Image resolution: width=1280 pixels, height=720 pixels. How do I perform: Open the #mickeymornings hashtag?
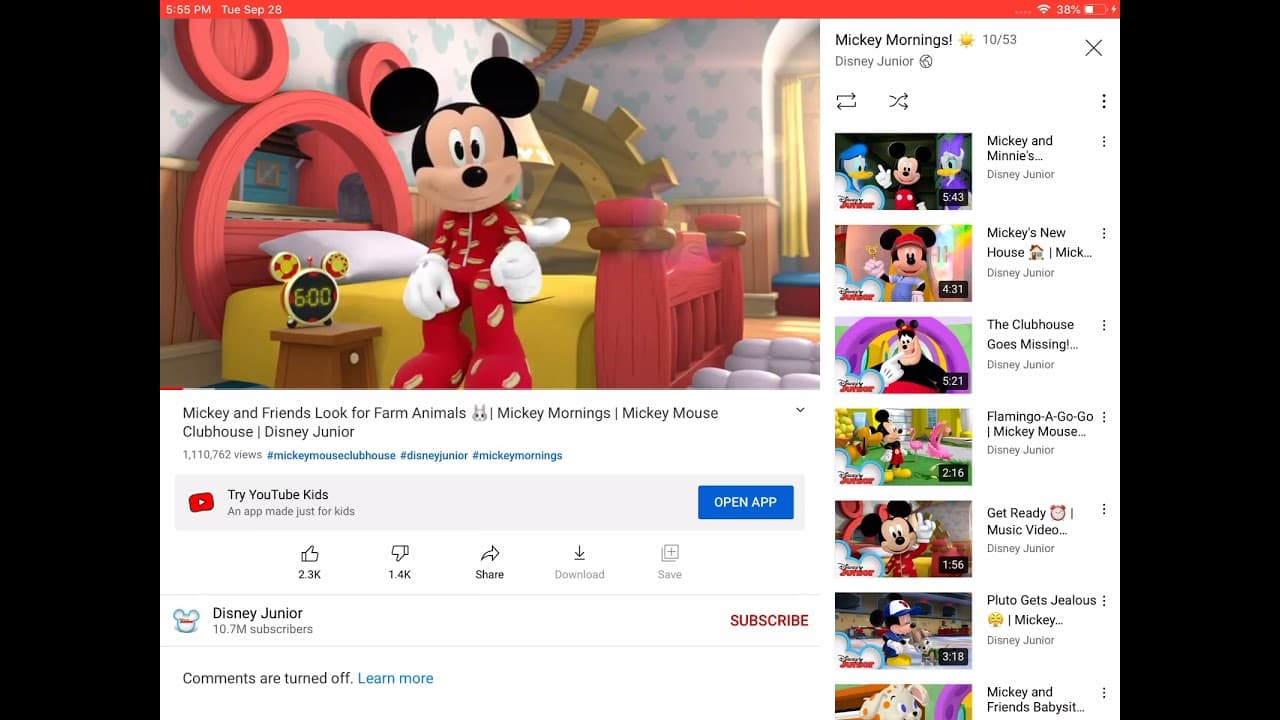(x=517, y=455)
